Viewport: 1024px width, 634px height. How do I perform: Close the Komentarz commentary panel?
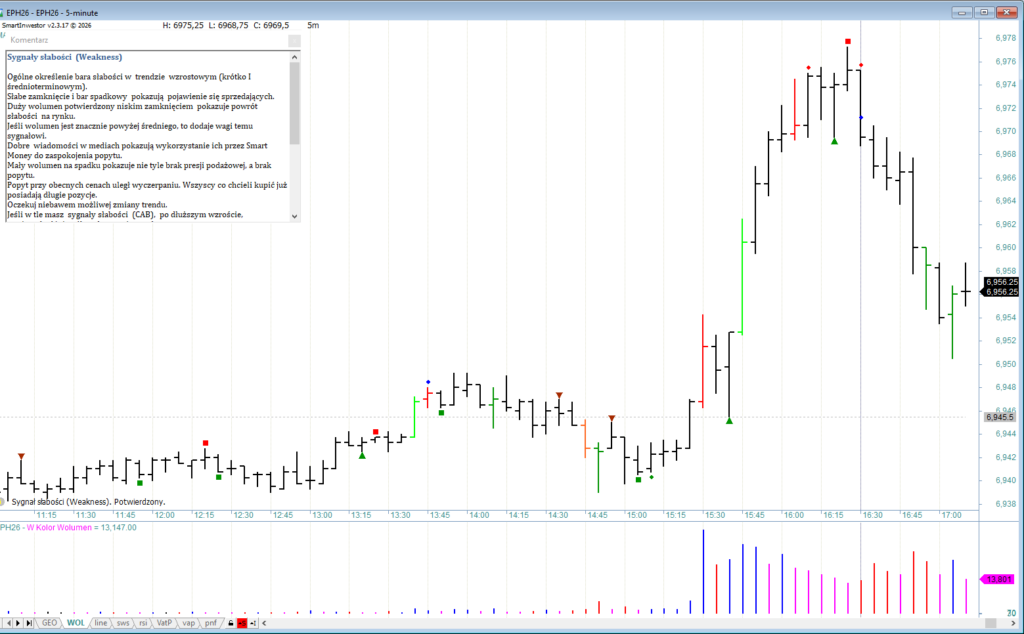pos(293,41)
